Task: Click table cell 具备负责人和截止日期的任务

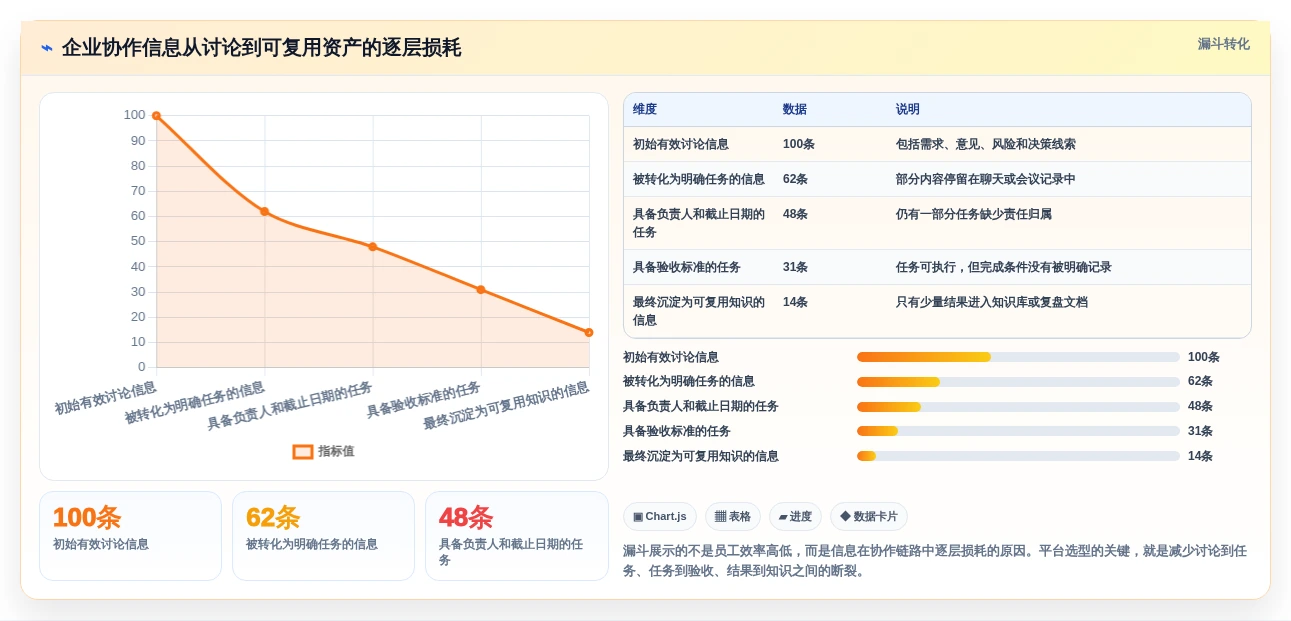Action: [x=699, y=223]
